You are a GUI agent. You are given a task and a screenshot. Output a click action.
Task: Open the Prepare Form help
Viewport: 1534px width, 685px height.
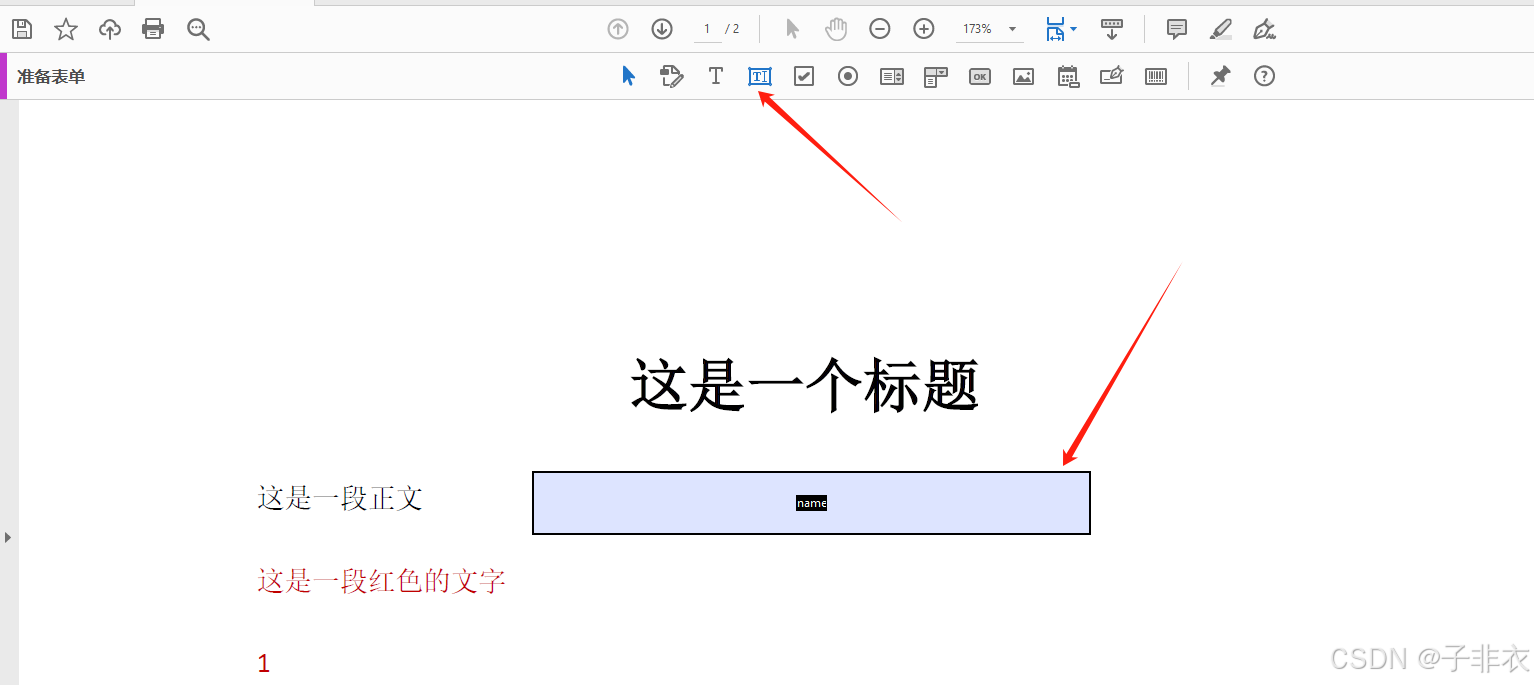coord(1264,76)
